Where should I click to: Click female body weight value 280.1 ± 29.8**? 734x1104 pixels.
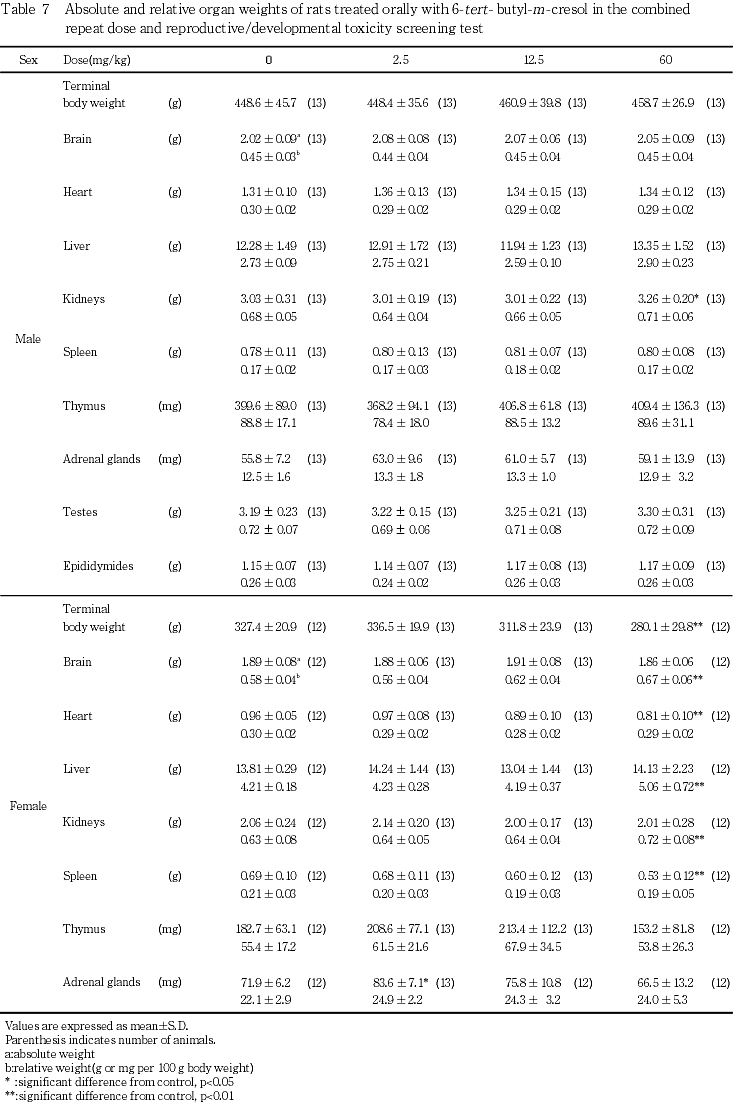pyautogui.click(x=666, y=627)
